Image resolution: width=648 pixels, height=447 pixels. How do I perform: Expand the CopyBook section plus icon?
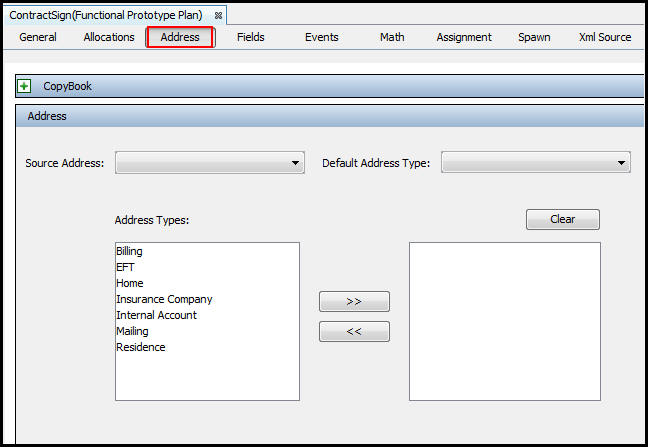(24, 86)
